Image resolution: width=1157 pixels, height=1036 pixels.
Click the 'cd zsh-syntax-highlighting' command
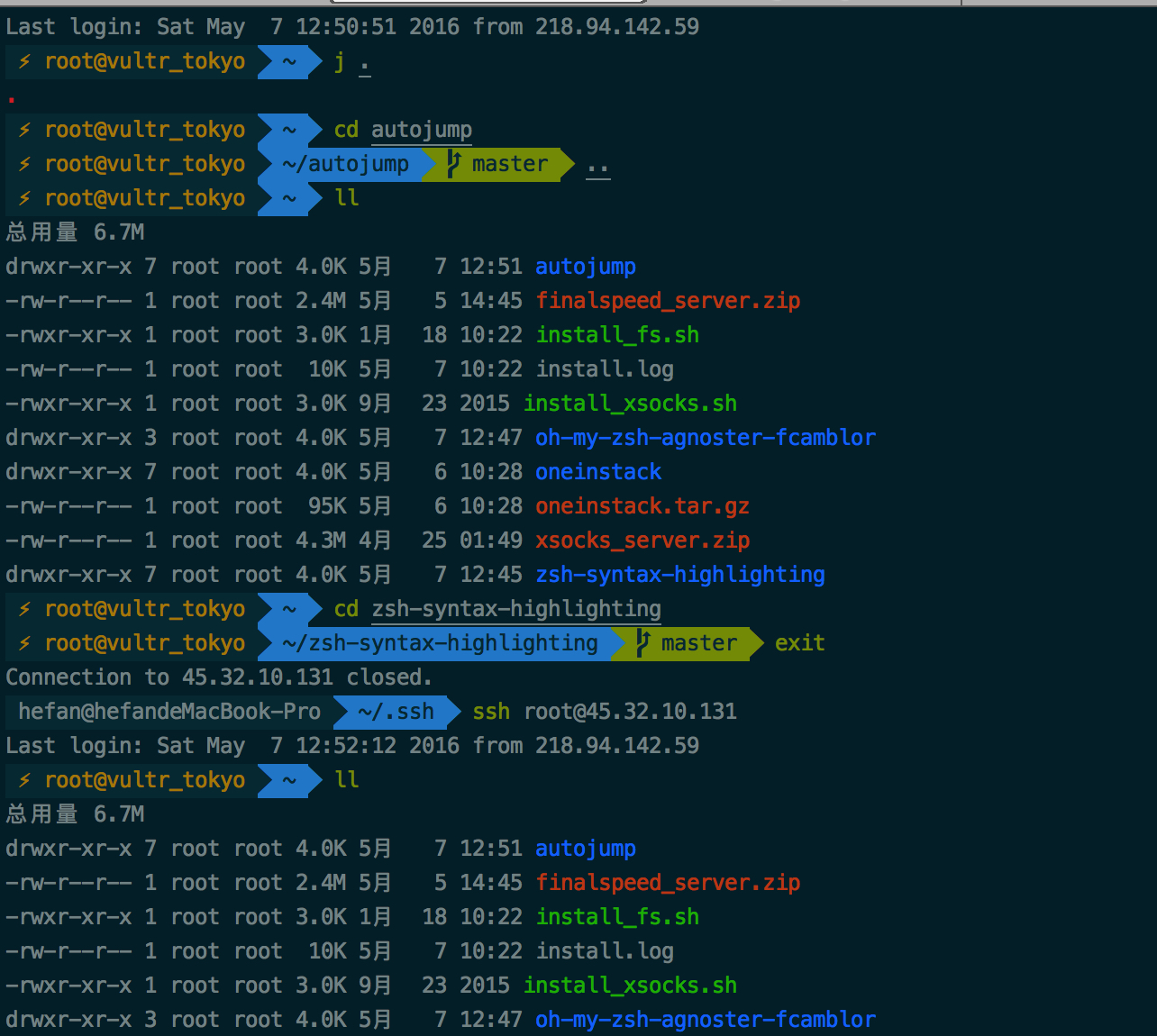pos(497,609)
